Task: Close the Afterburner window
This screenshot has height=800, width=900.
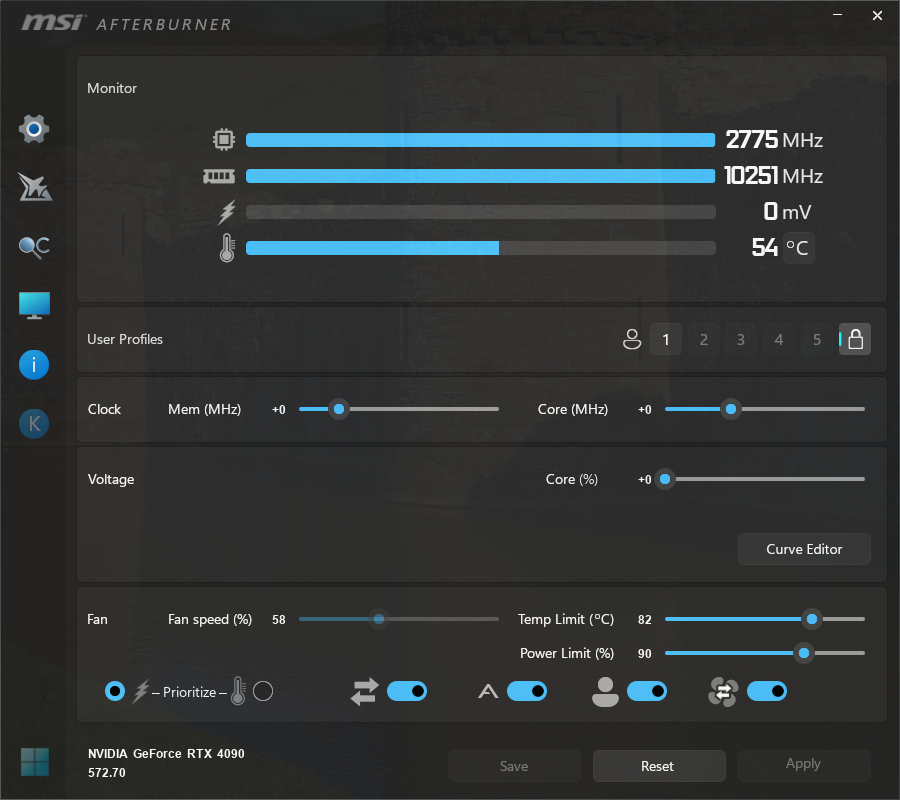Action: click(x=878, y=15)
